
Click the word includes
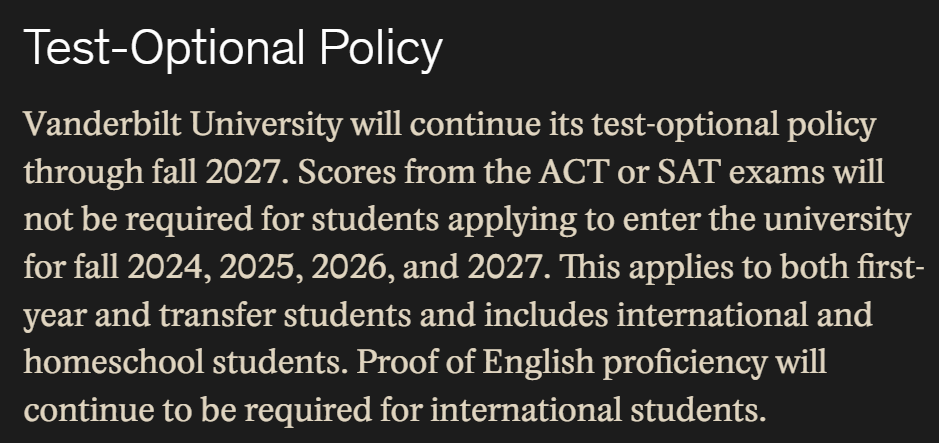[x=546, y=315]
